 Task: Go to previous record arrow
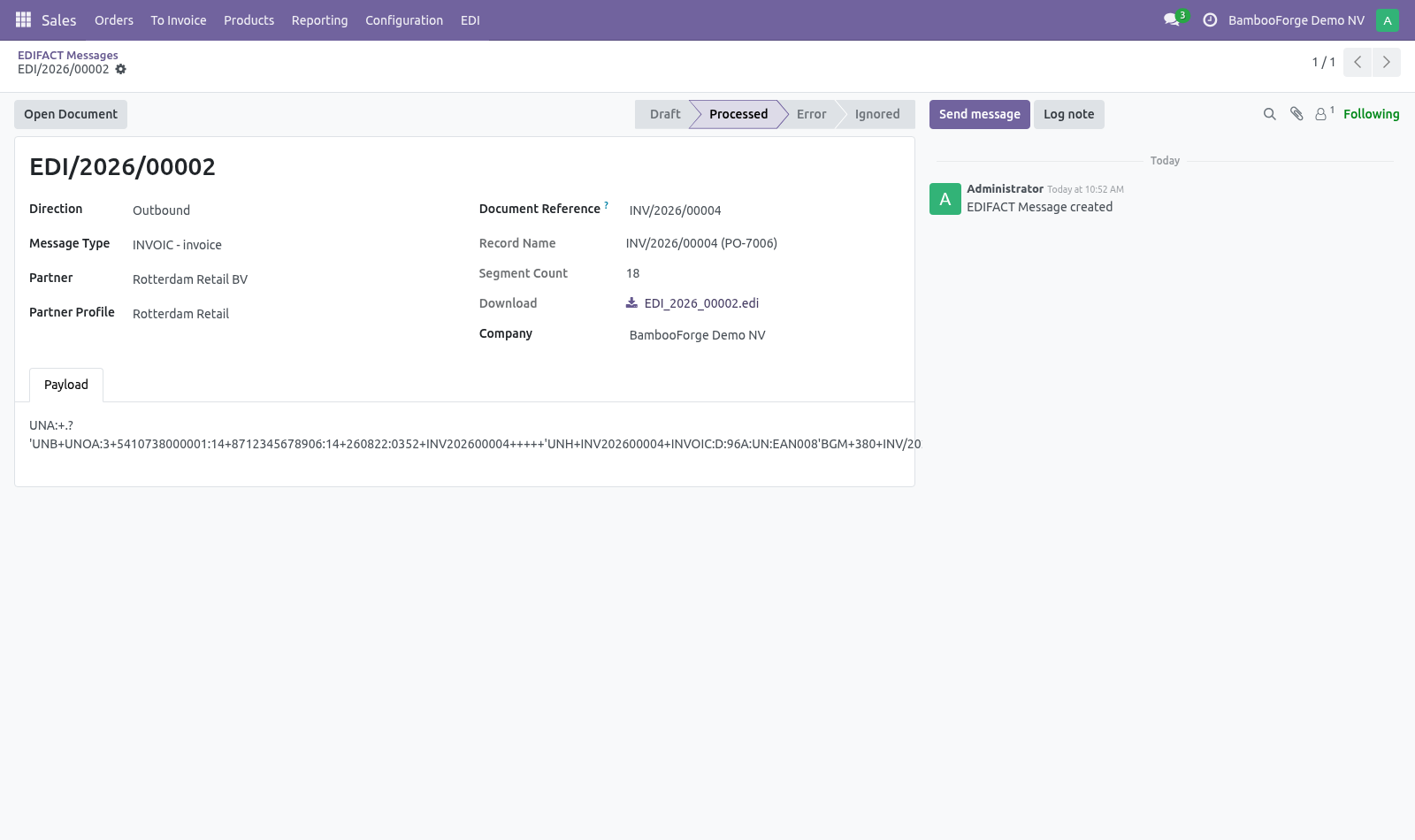(x=1358, y=62)
